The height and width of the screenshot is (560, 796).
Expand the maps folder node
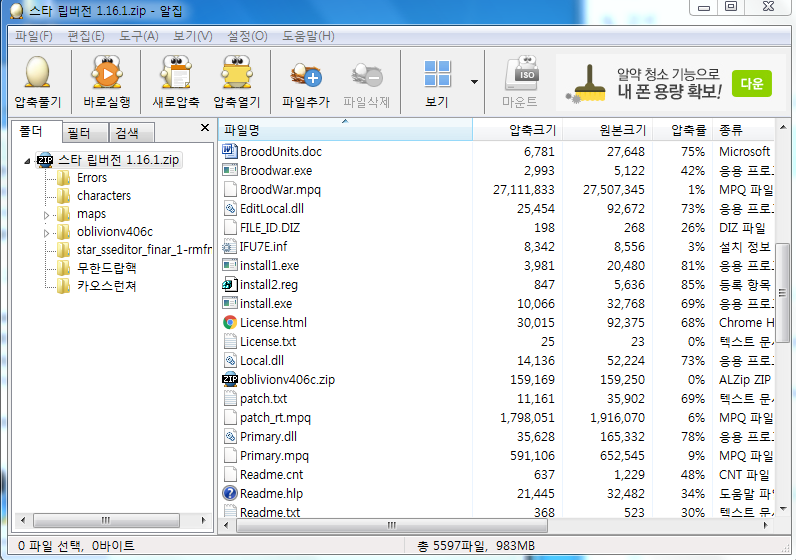46,215
